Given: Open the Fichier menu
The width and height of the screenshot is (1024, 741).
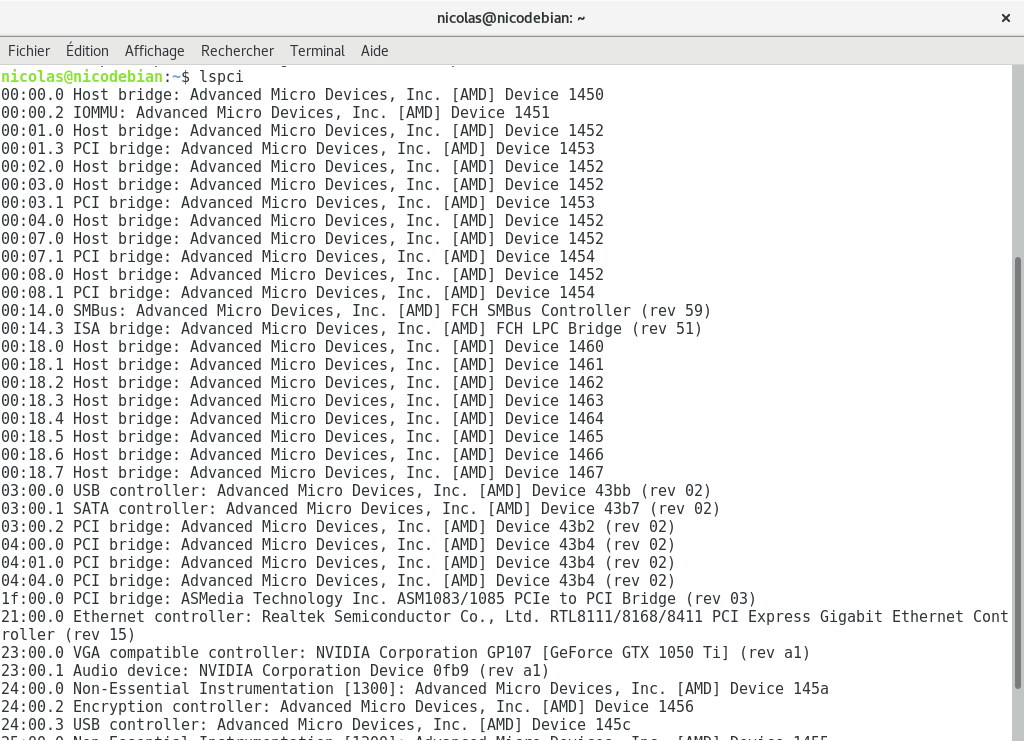Looking at the screenshot, I should 29,51.
